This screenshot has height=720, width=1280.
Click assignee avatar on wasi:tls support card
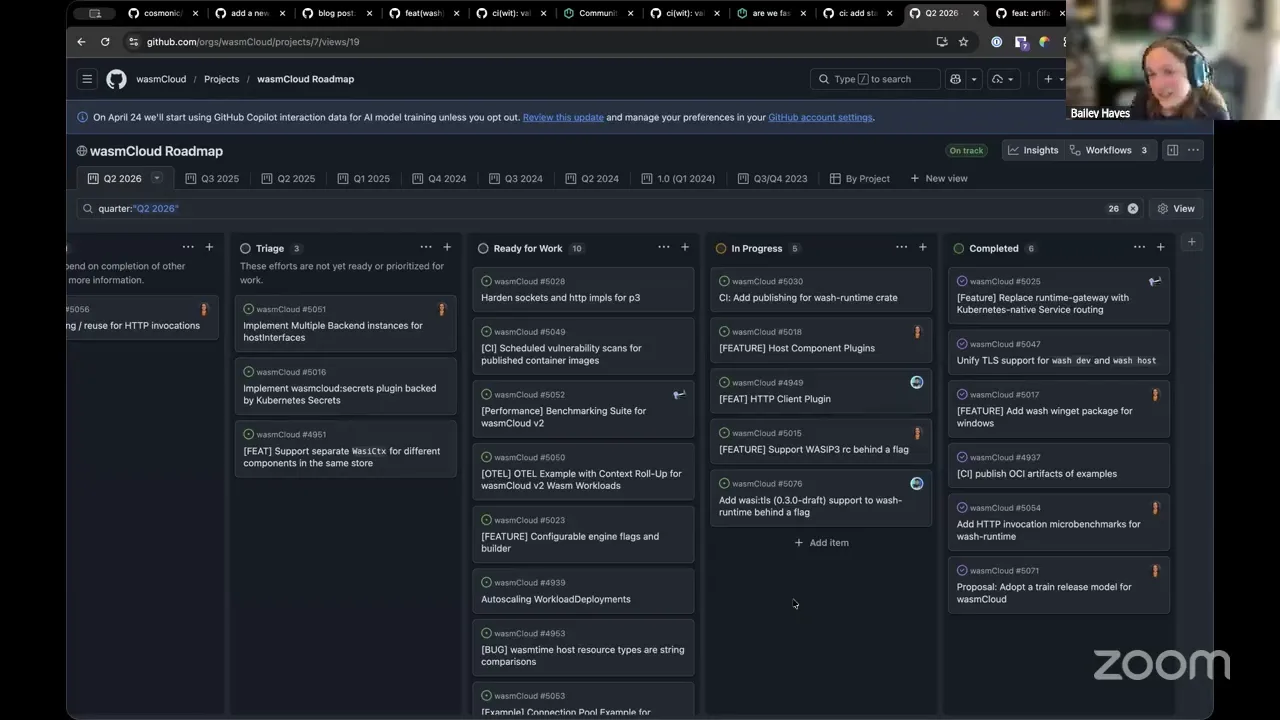pyautogui.click(x=917, y=483)
